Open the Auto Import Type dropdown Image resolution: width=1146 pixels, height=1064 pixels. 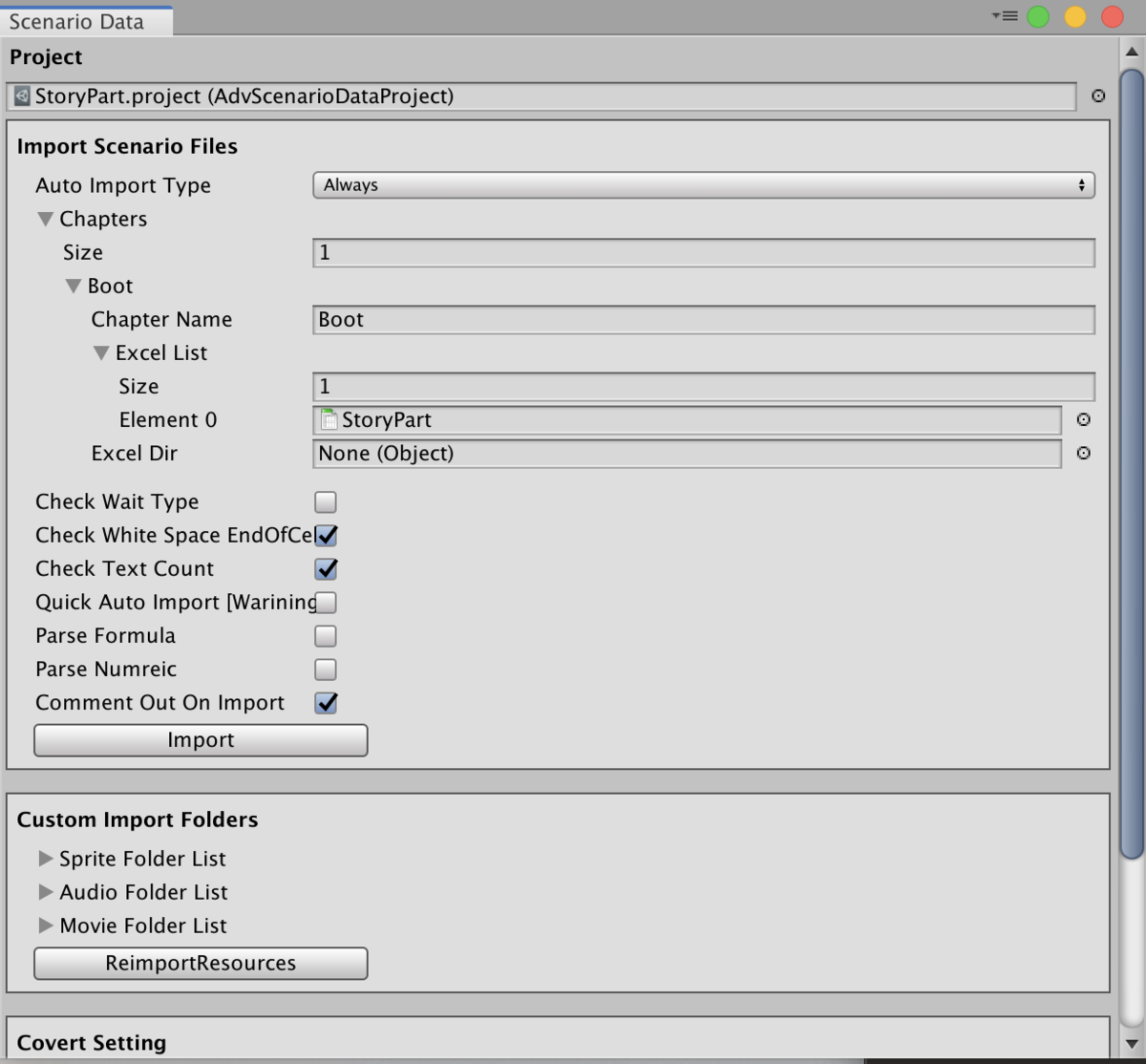coord(704,185)
